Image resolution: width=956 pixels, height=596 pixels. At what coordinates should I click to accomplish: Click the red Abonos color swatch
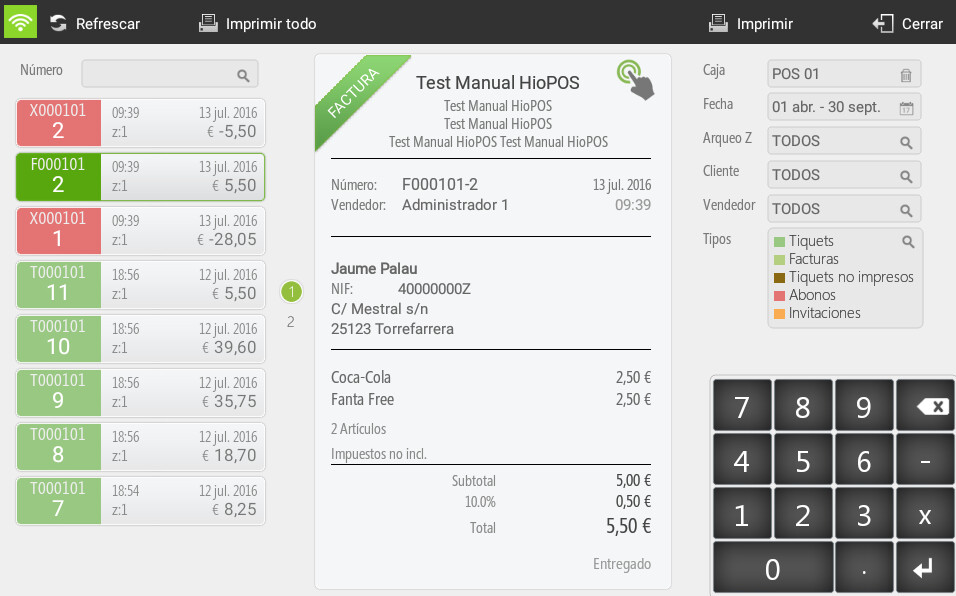pyautogui.click(x=780, y=296)
